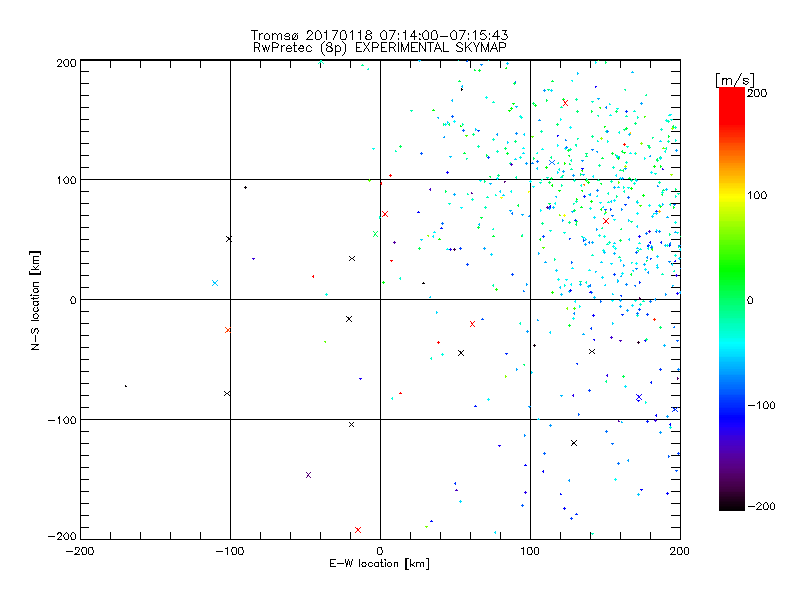Select the red X marker near E-W 125, N-S 165
The image size is (800, 600).
[x=565, y=103]
